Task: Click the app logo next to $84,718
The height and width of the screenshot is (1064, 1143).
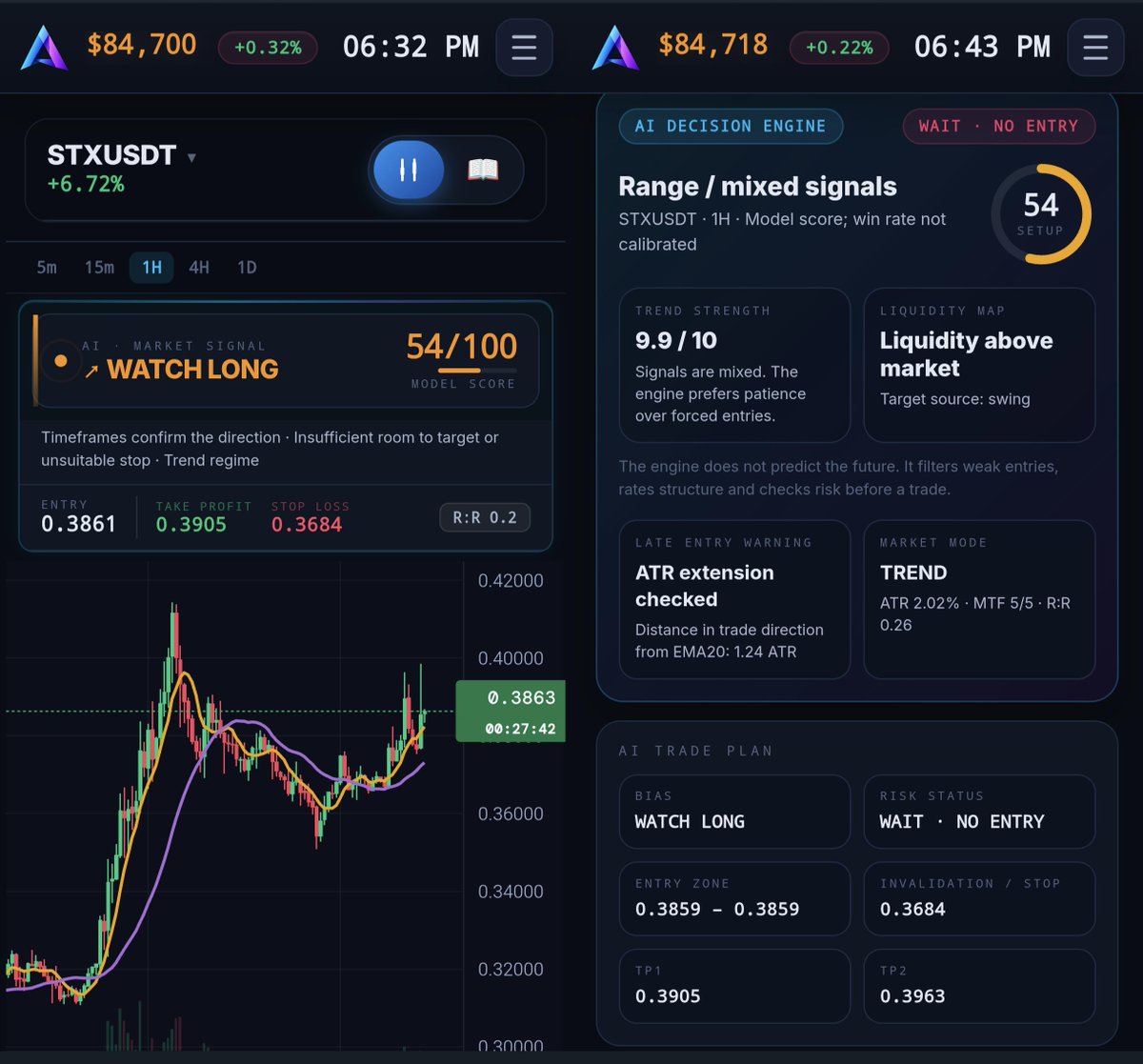Action: pyautogui.click(x=615, y=47)
